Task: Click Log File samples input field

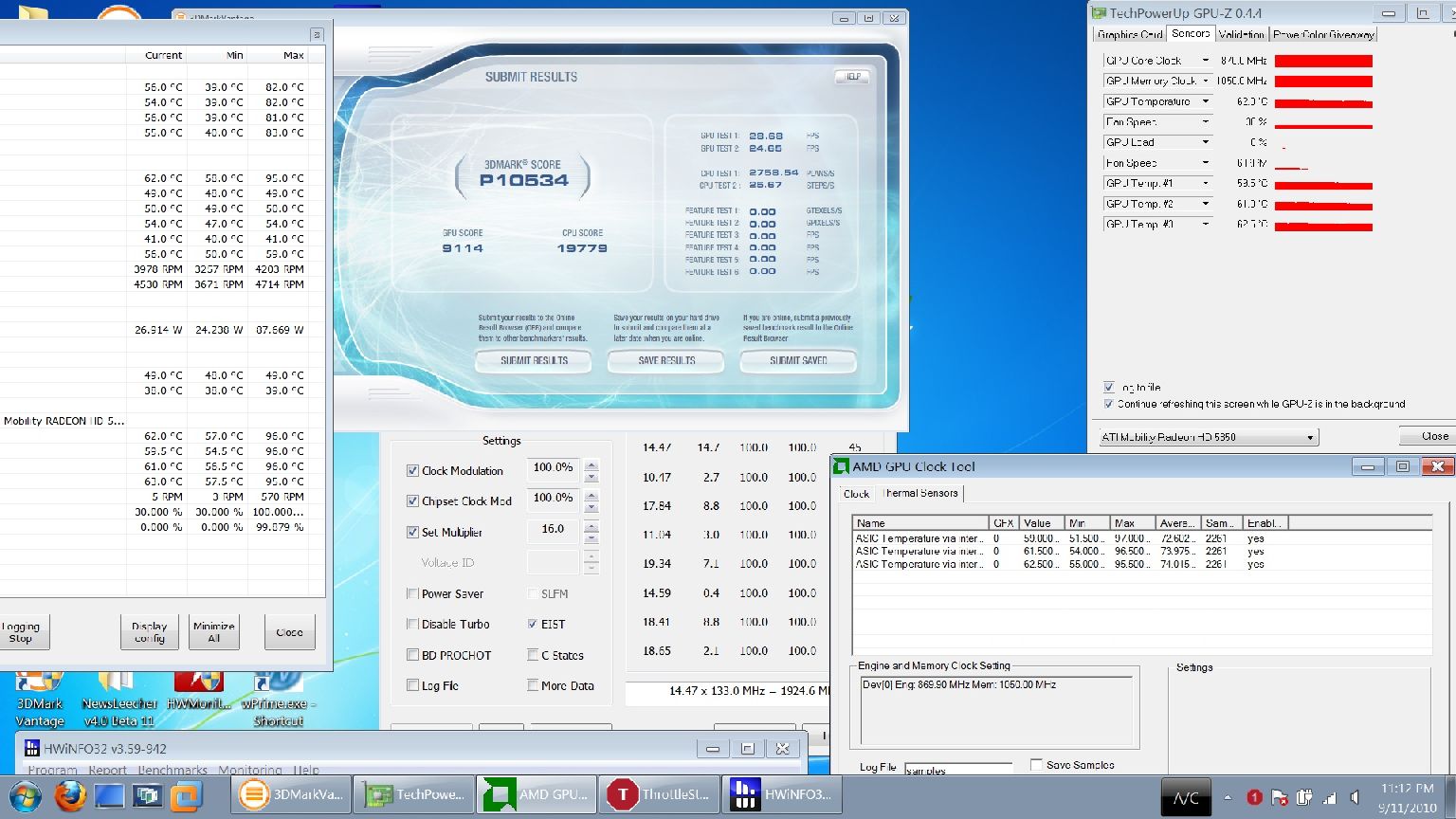Action: click(x=958, y=769)
